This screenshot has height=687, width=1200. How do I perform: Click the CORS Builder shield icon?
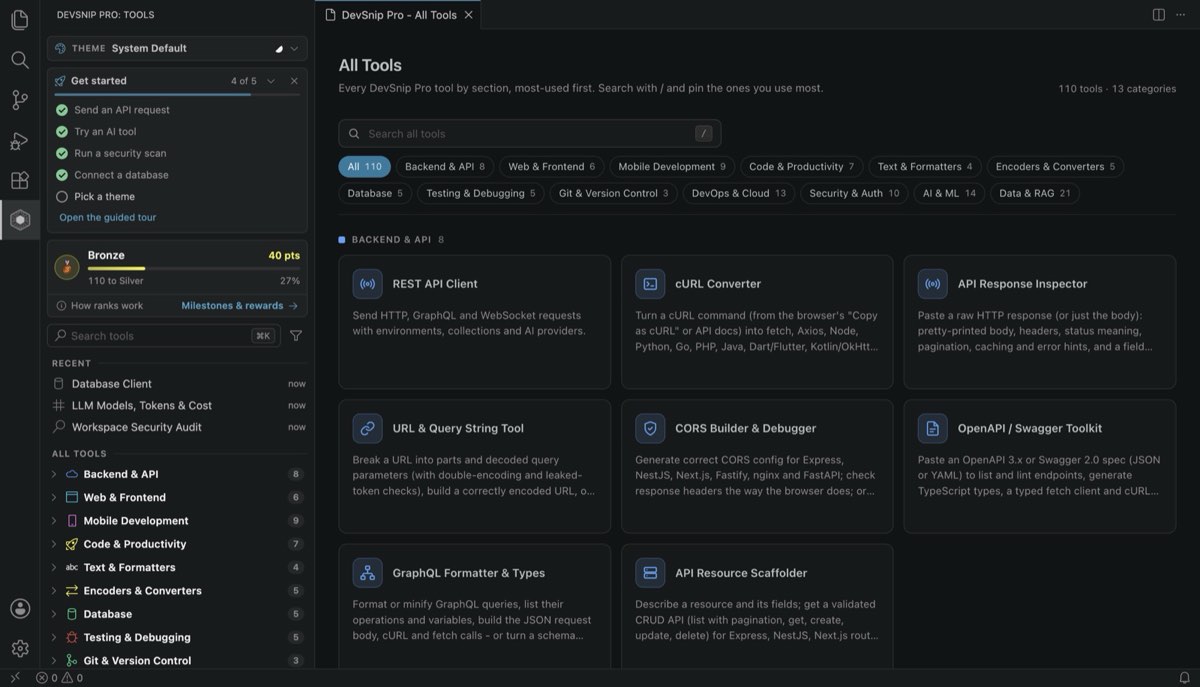coord(650,428)
